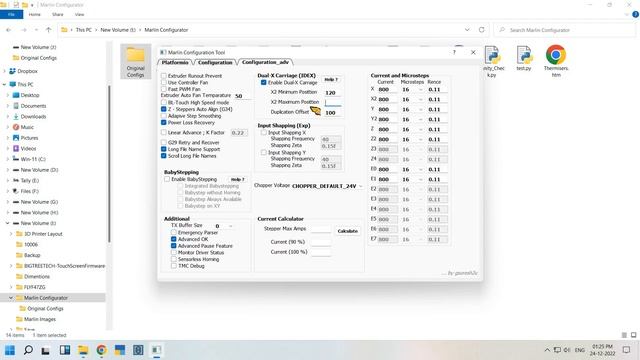This screenshot has height=360, width=640.
Task: Open Explorer Home ribbon tab
Action: (35, 14)
